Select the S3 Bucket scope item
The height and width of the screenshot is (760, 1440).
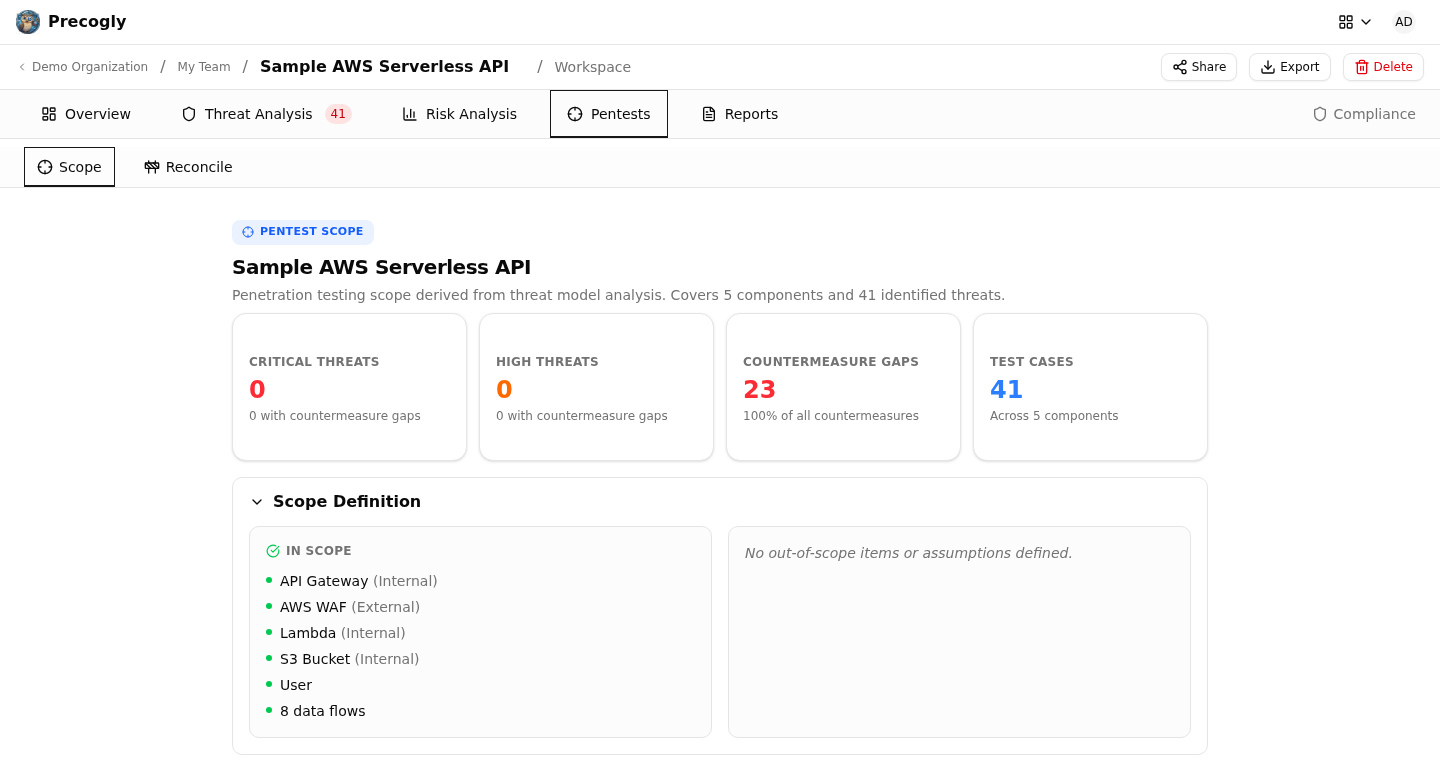pyautogui.click(x=349, y=659)
